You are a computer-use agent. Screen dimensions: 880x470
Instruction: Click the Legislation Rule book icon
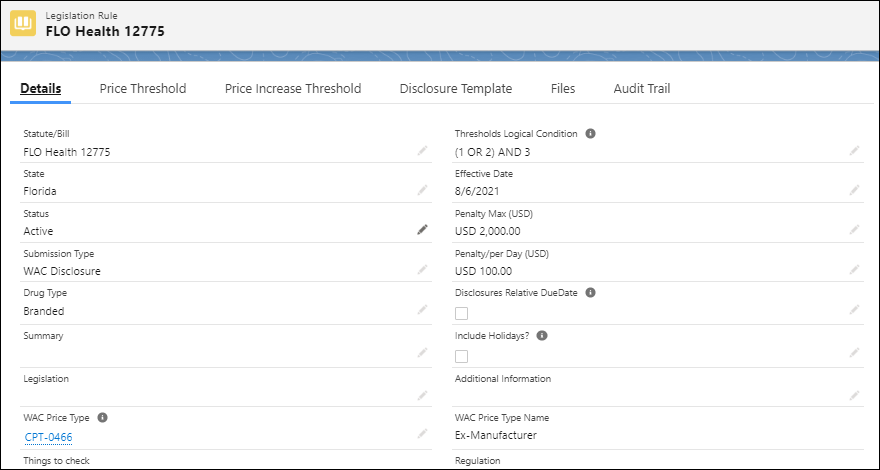23,24
